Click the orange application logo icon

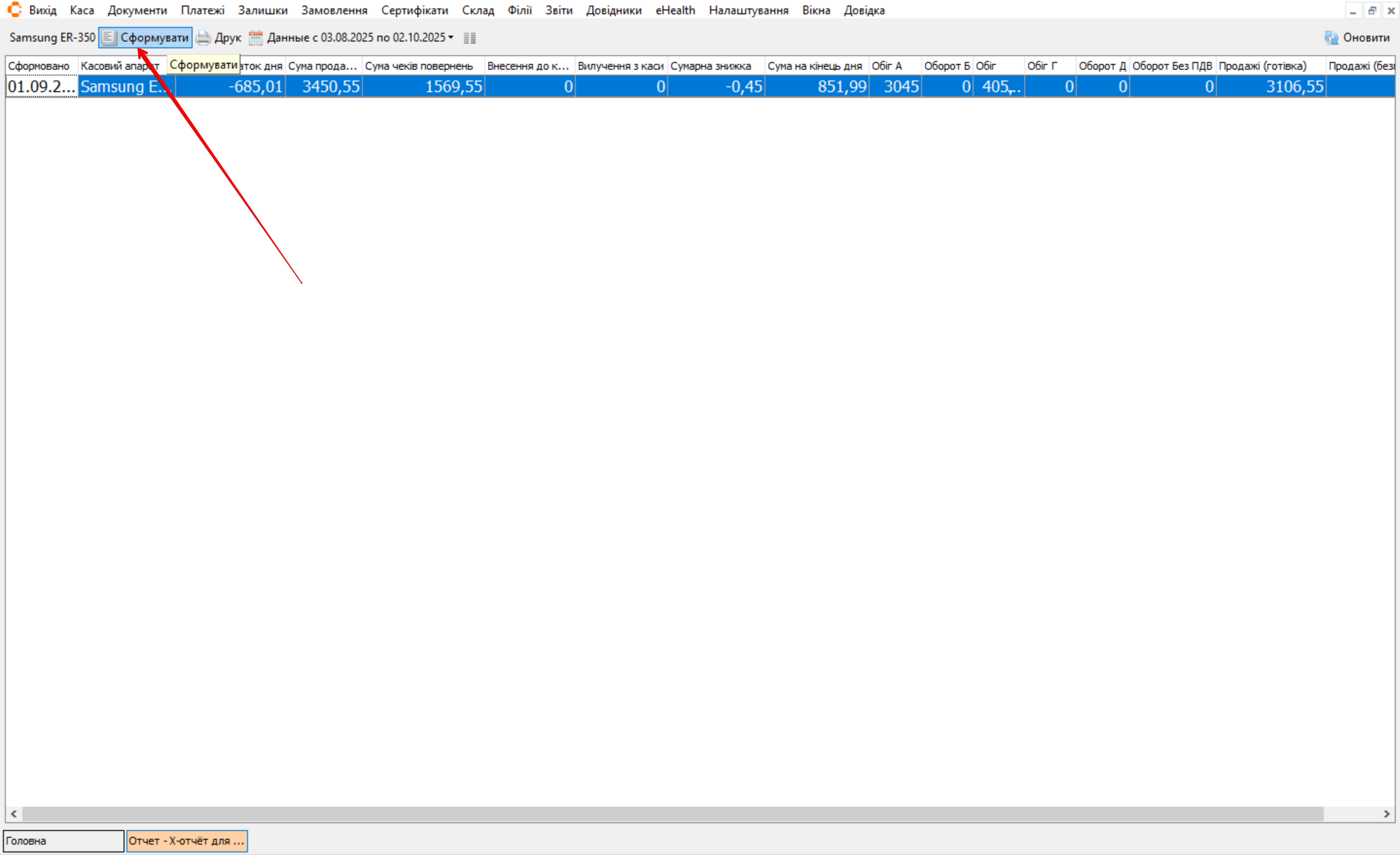pos(14,10)
